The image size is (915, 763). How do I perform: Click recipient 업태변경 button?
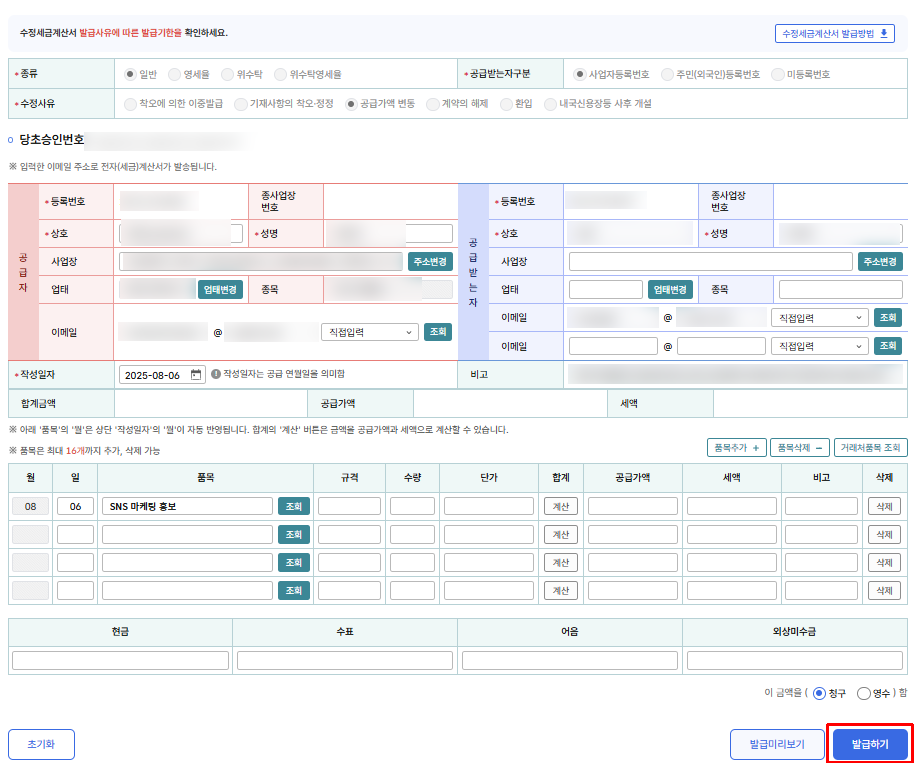[x=670, y=289]
